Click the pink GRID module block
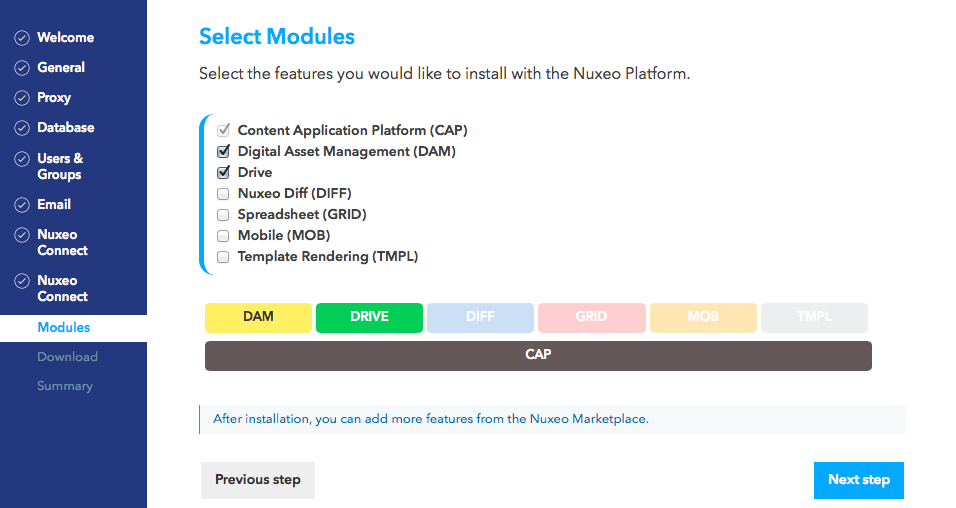Image resolution: width=956 pixels, height=508 pixels. pyautogui.click(x=591, y=318)
